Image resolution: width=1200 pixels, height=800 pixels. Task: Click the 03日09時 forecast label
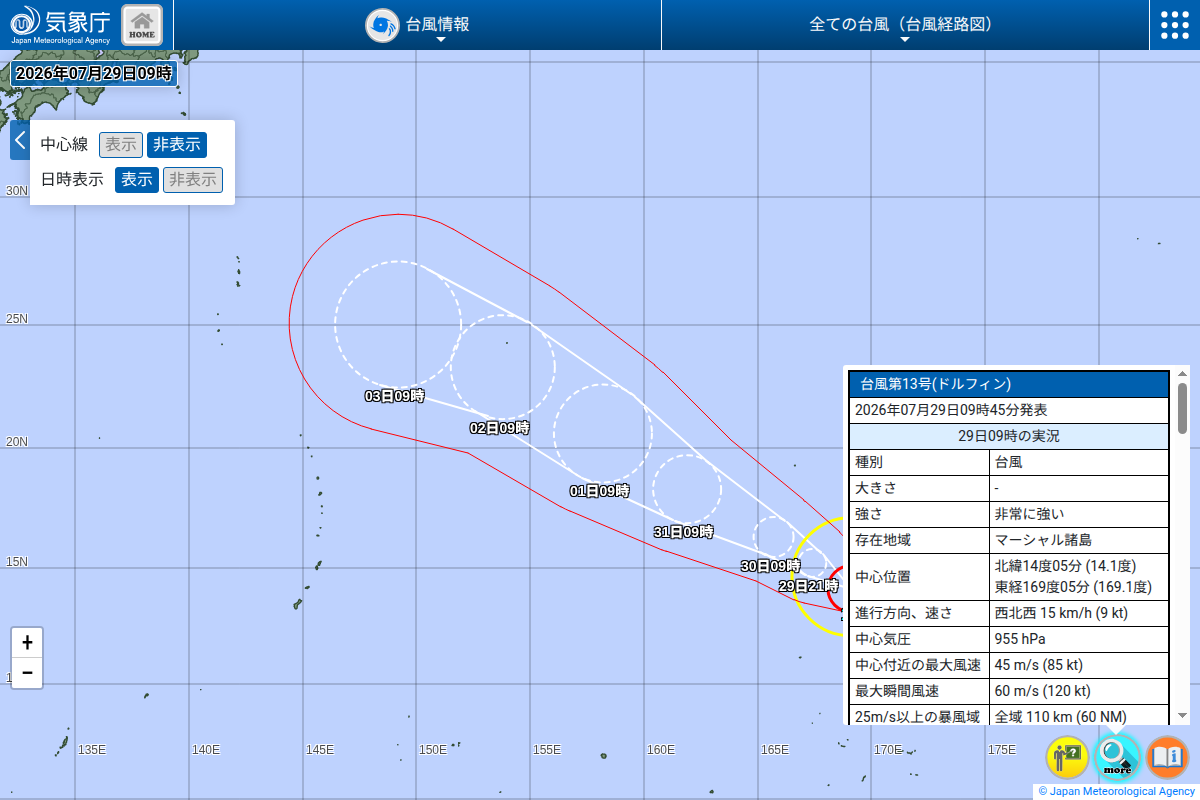[x=394, y=396]
